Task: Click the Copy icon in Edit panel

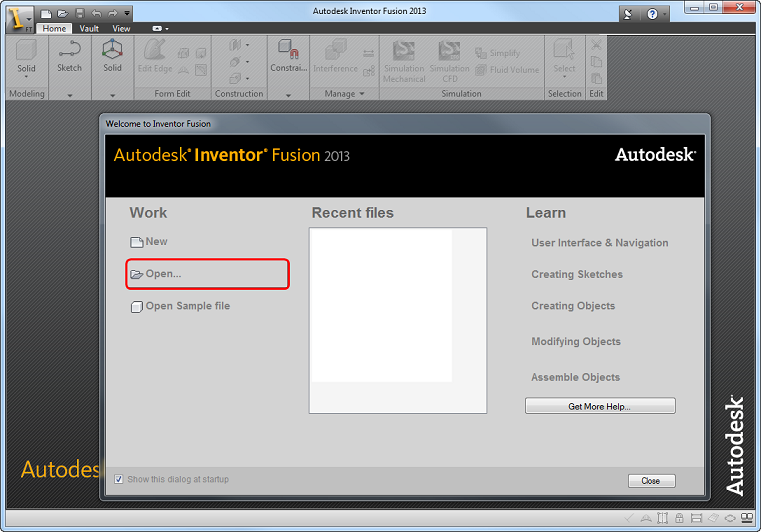Action: (596, 62)
